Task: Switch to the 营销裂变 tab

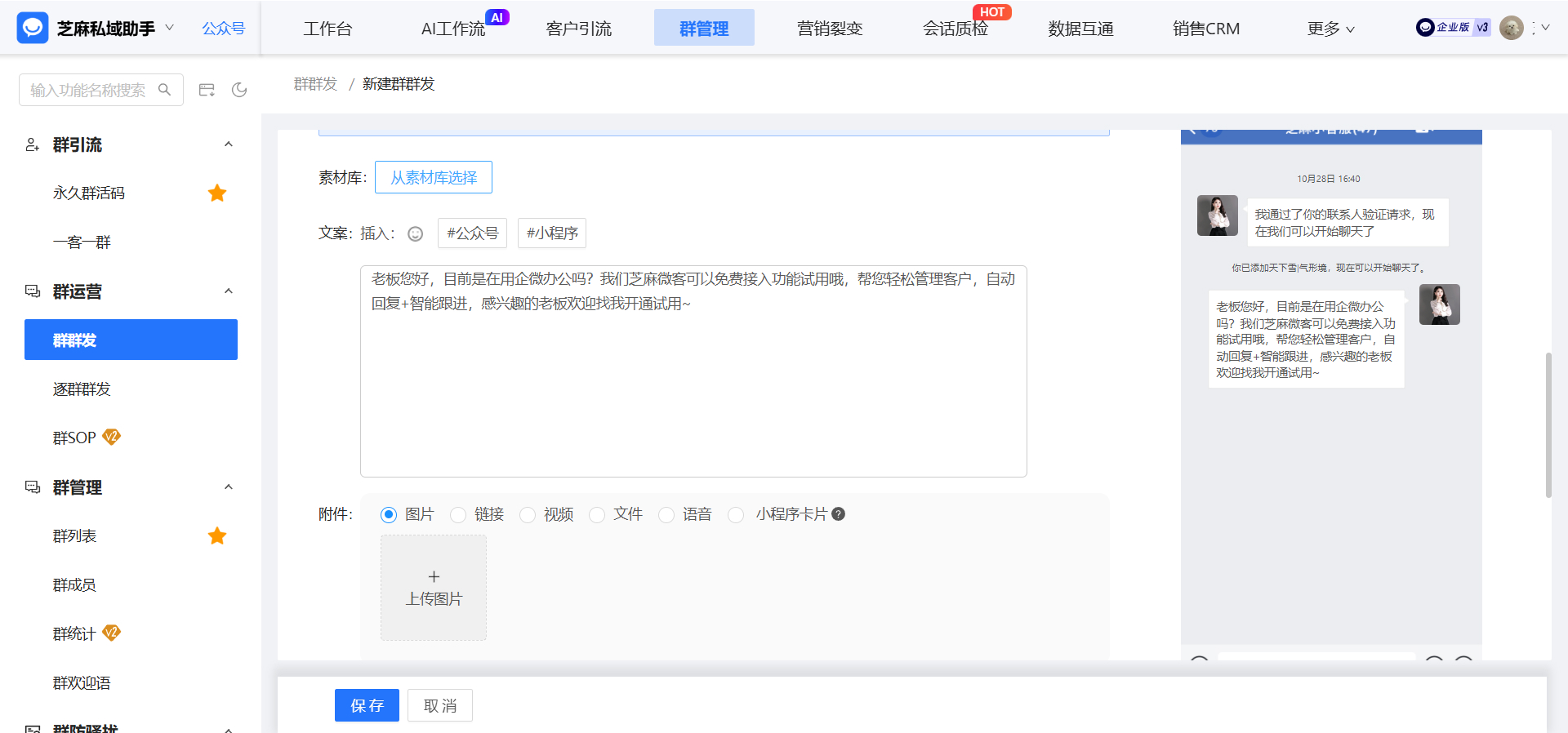Action: click(x=830, y=29)
